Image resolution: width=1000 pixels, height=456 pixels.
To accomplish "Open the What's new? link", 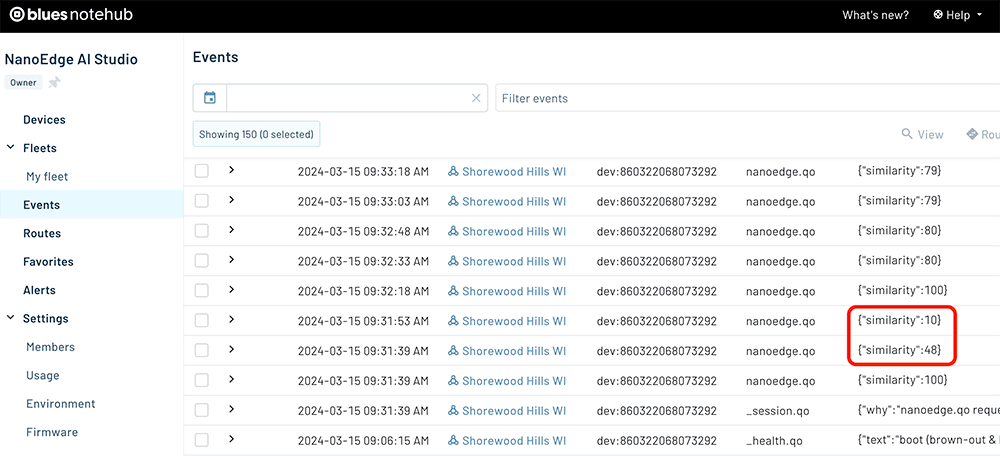I will point(875,15).
